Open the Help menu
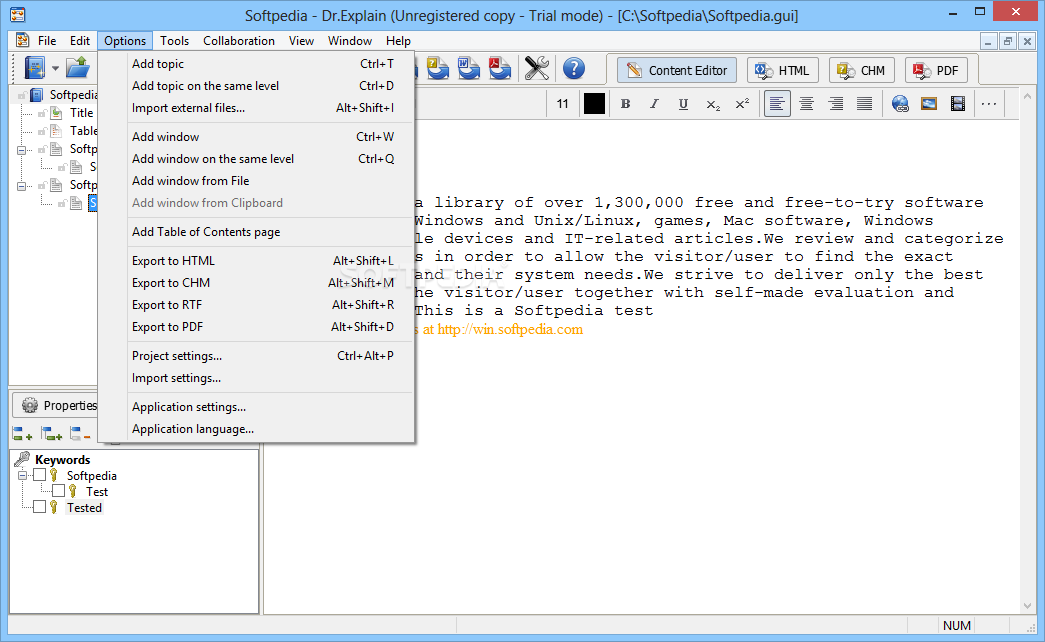The height and width of the screenshot is (642, 1045). pyautogui.click(x=399, y=41)
